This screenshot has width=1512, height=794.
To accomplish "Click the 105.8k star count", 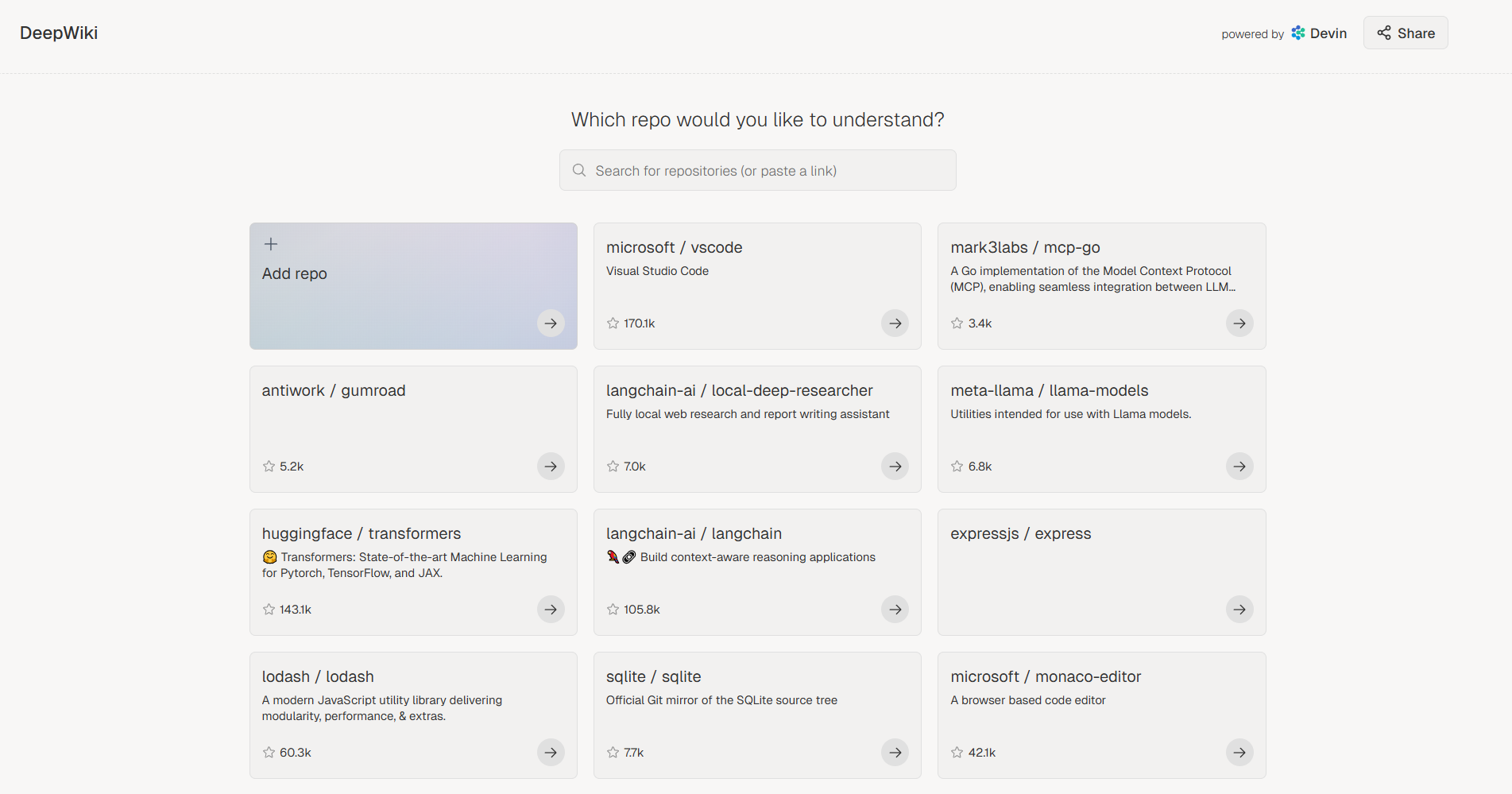I will 642,610.
